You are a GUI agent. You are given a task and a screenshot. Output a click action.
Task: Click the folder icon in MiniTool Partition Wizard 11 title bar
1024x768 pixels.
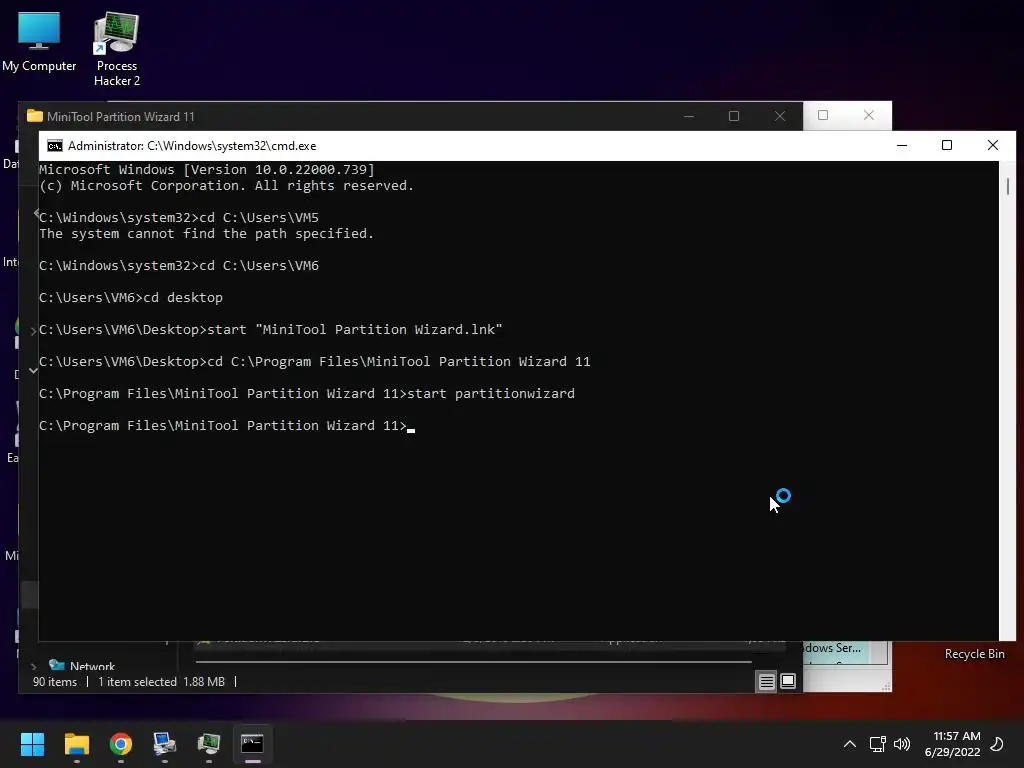[x=35, y=116]
